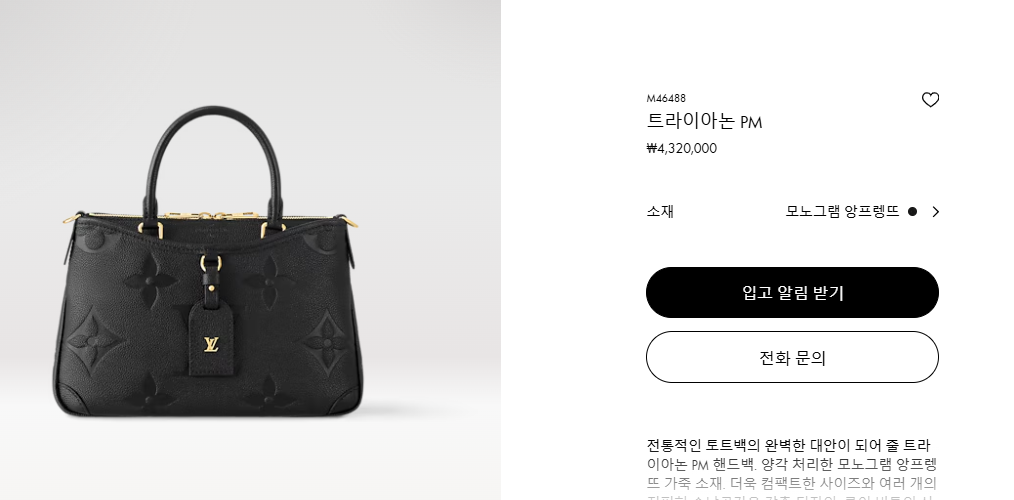The width and height of the screenshot is (1014, 500).
Task: Click the gold zipper pulls atop bag
Action: click(210, 215)
